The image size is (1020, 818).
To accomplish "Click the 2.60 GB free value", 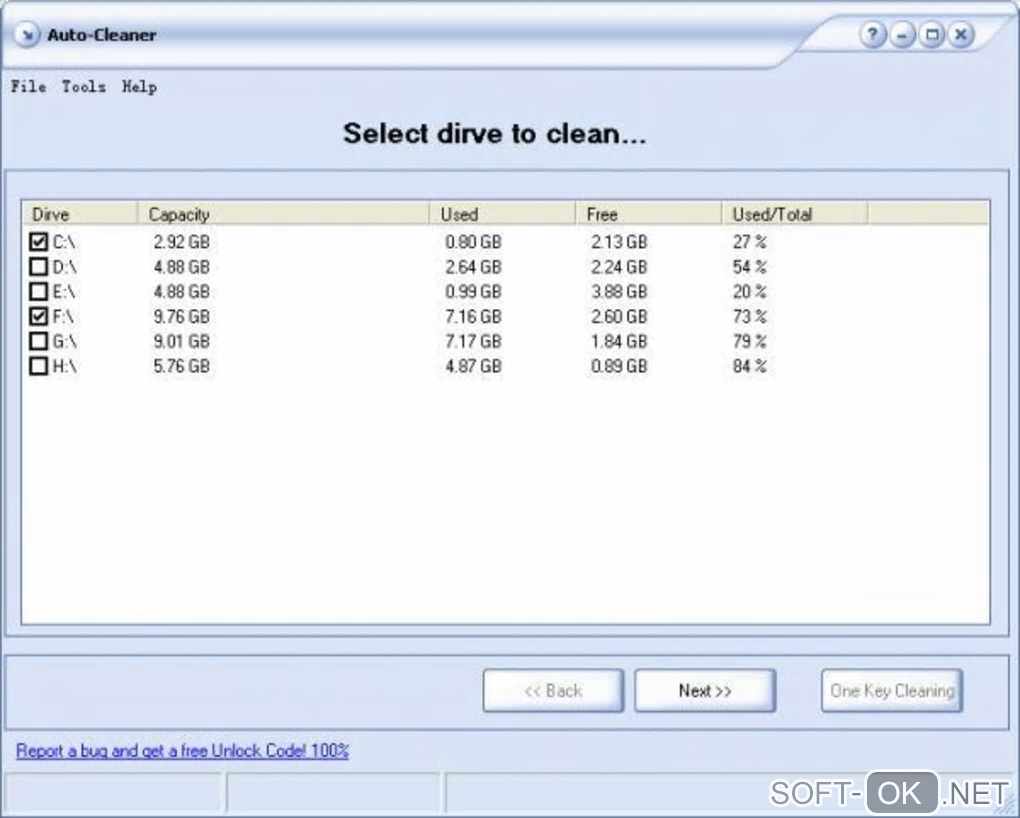I will click(619, 316).
